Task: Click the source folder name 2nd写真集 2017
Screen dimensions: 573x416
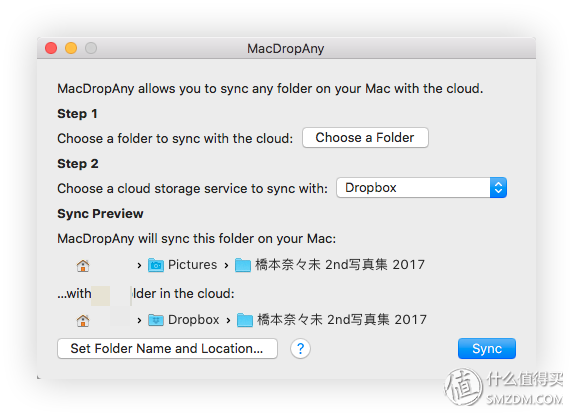Action: click(375, 265)
